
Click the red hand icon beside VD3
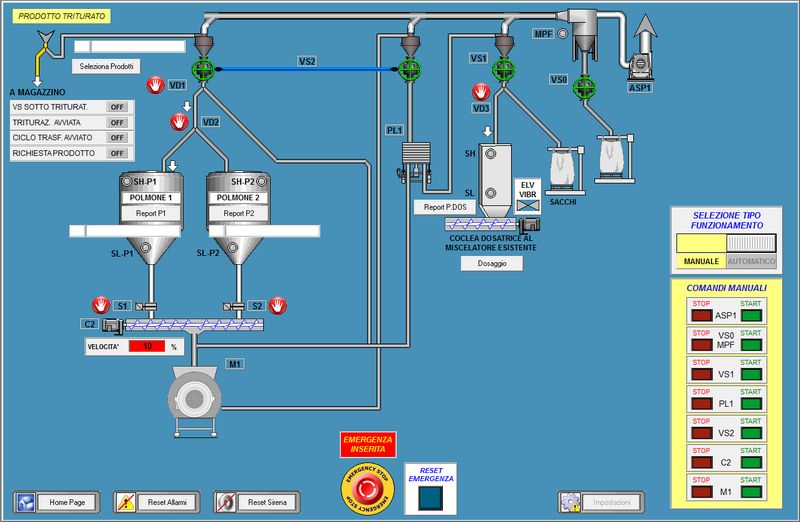pos(481,91)
